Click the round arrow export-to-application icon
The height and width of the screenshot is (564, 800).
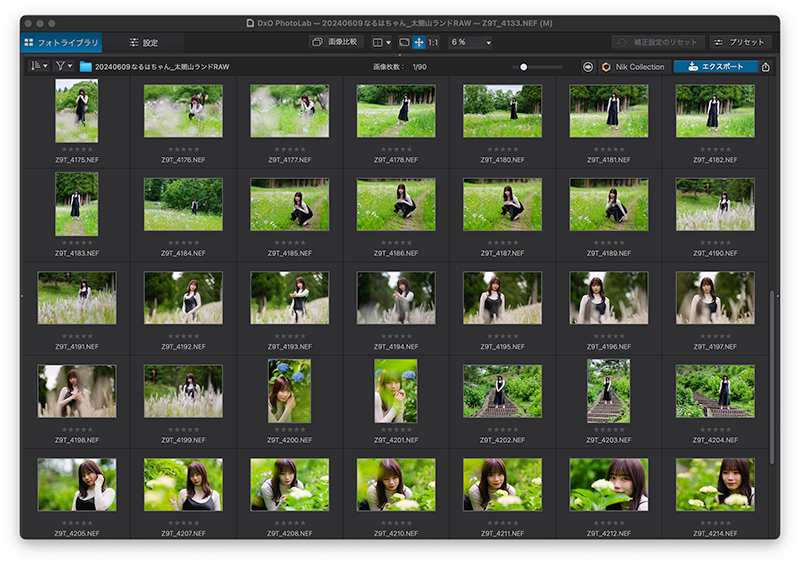point(588,67)
